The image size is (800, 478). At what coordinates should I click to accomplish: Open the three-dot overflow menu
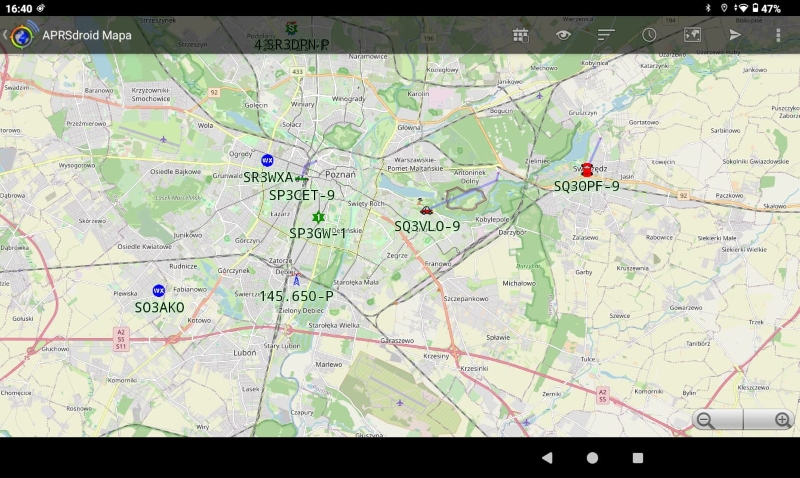pyautogui.click(x=778, y=35)
